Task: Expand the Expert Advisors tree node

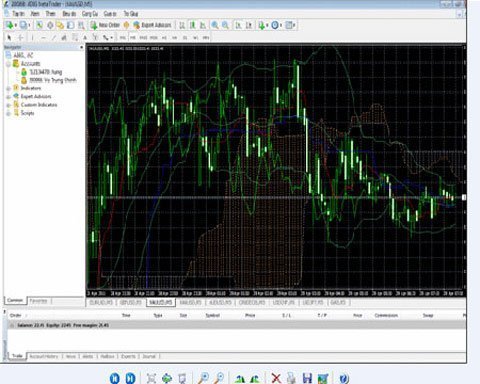Action: [8, 97]
